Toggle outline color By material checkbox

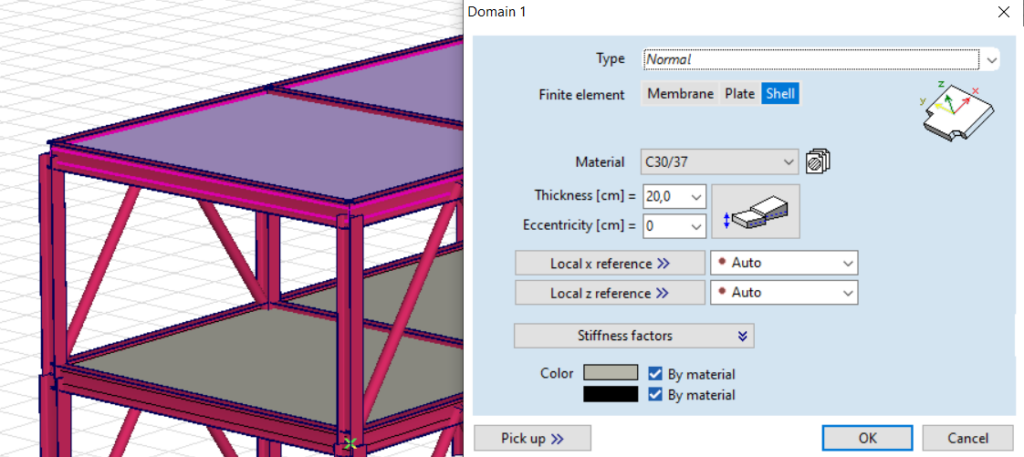656,394
